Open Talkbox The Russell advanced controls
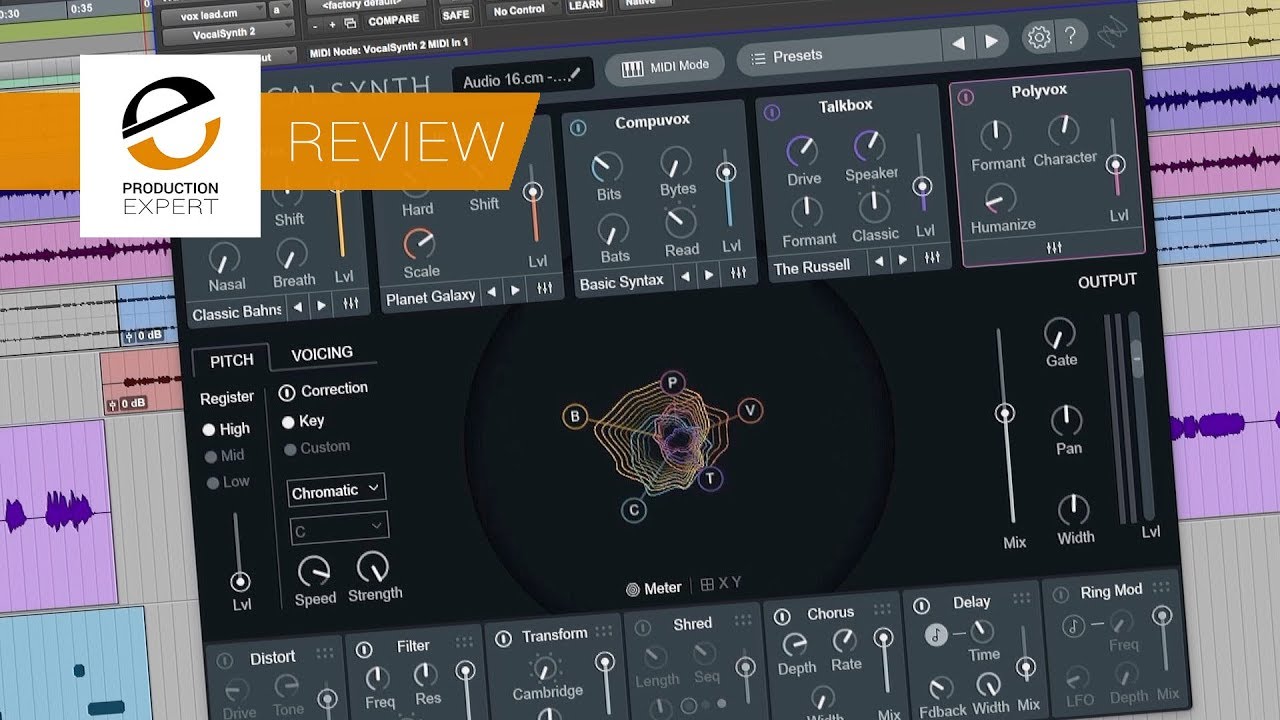This screenshot has width=1280, height=720. (932, 258)
